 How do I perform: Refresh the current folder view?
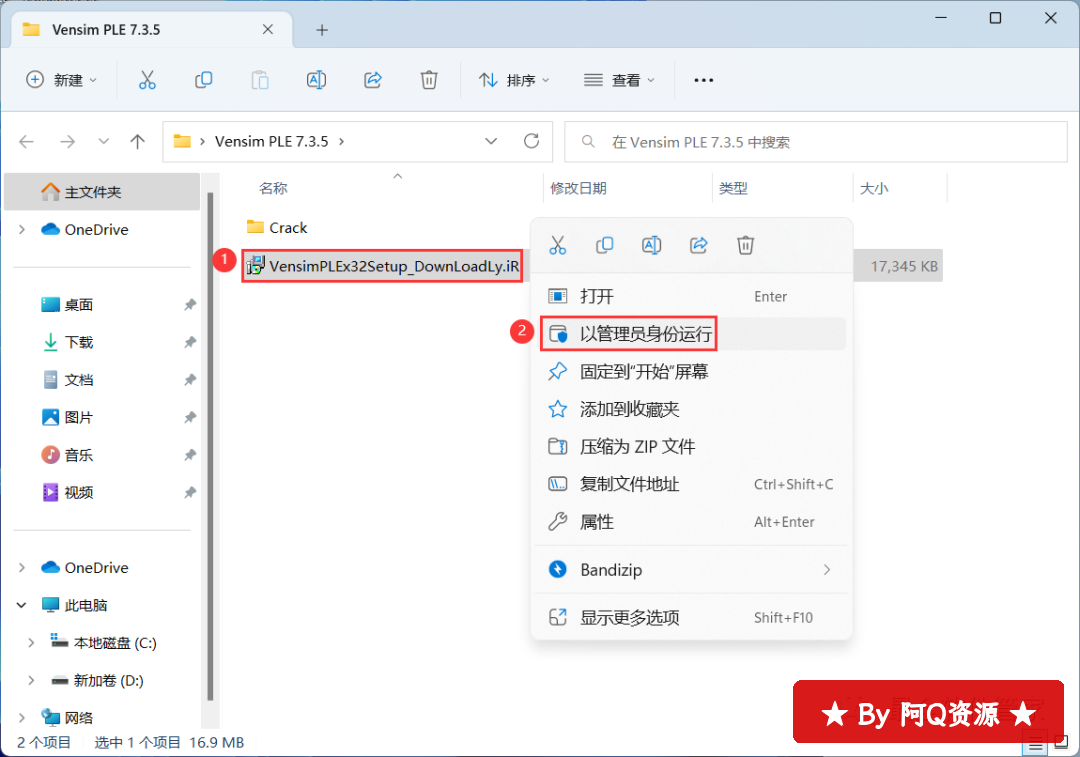[531, 141]
